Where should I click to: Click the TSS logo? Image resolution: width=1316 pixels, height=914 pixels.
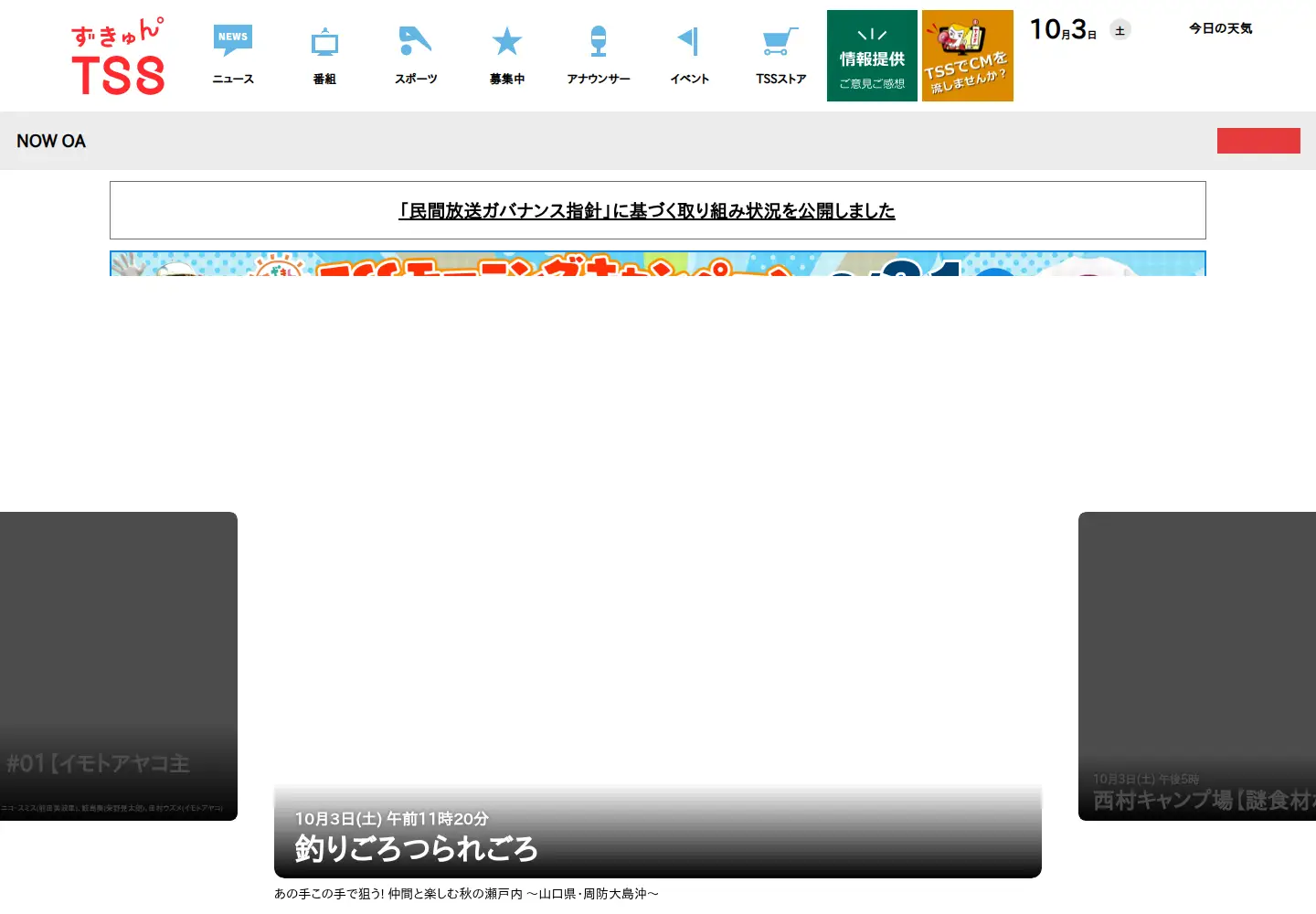(x=118, y=57)
